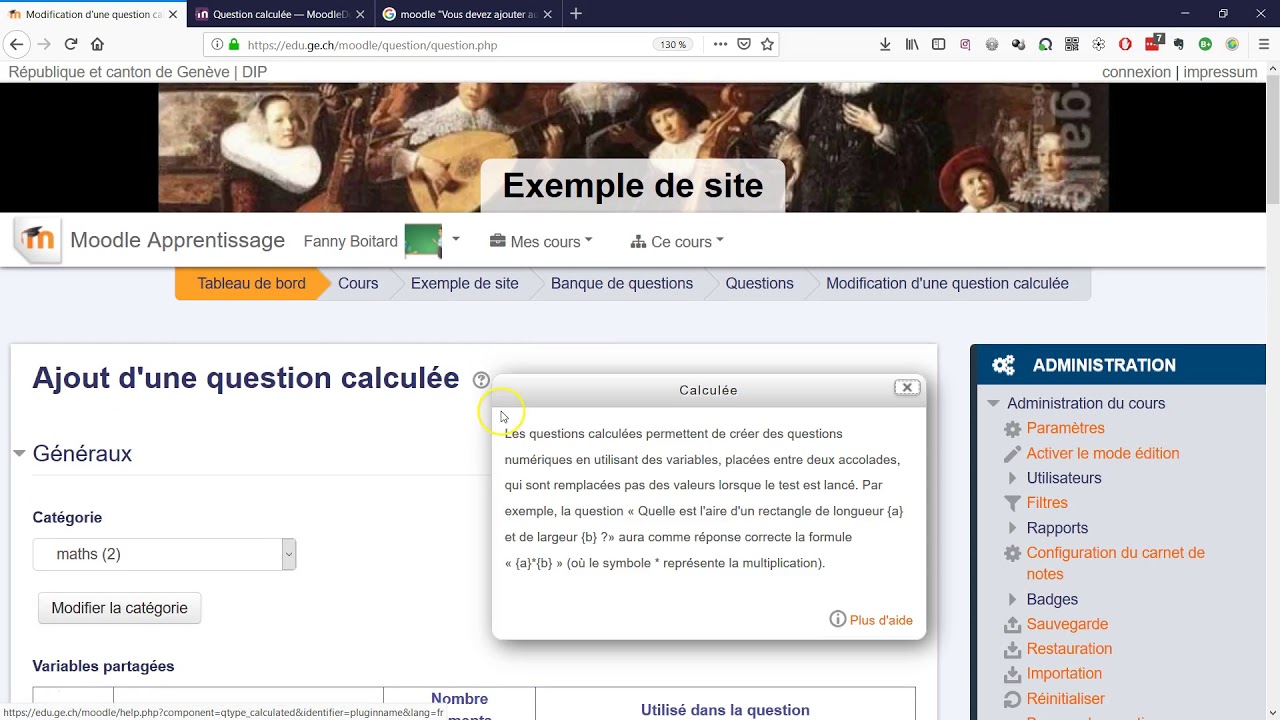Click Modifier la catégorie button
Image resolution: width=1280 pixels, height=720 pixels.
pos(119,608)
